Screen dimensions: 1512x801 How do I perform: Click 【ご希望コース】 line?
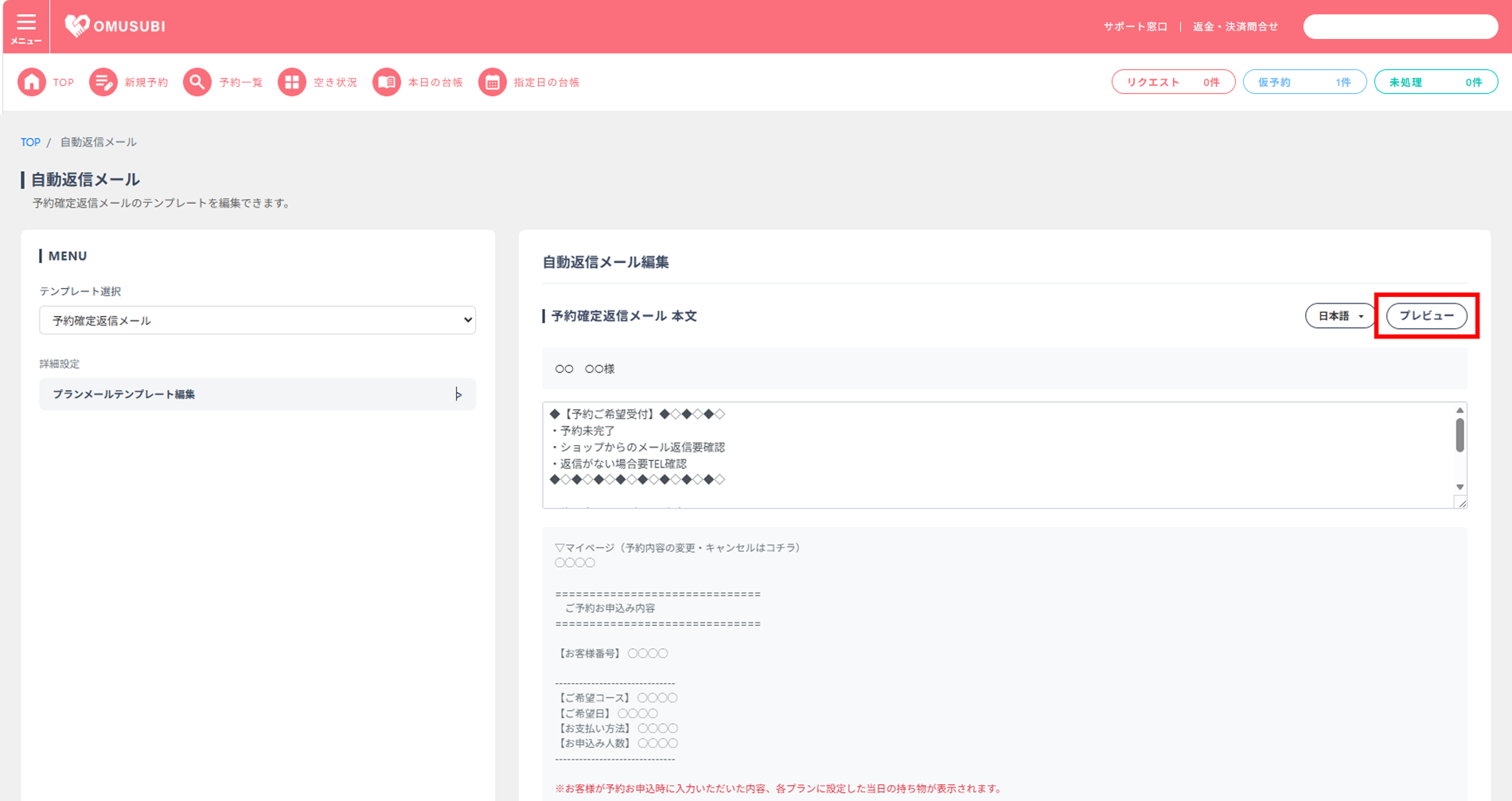(x=616, y=698)
